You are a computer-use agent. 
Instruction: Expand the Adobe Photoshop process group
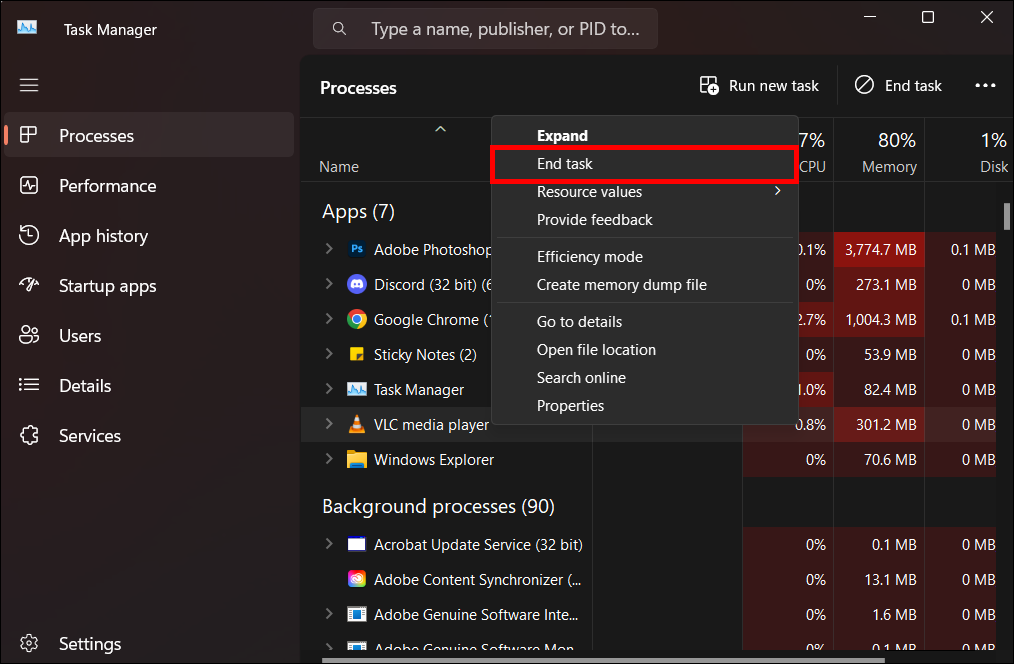point(329,249)
